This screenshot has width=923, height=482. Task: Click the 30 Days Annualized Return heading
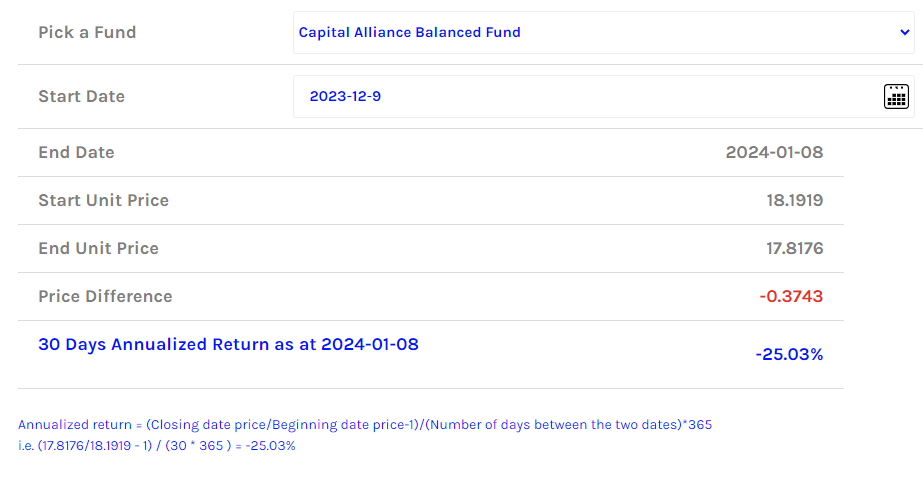228,344
